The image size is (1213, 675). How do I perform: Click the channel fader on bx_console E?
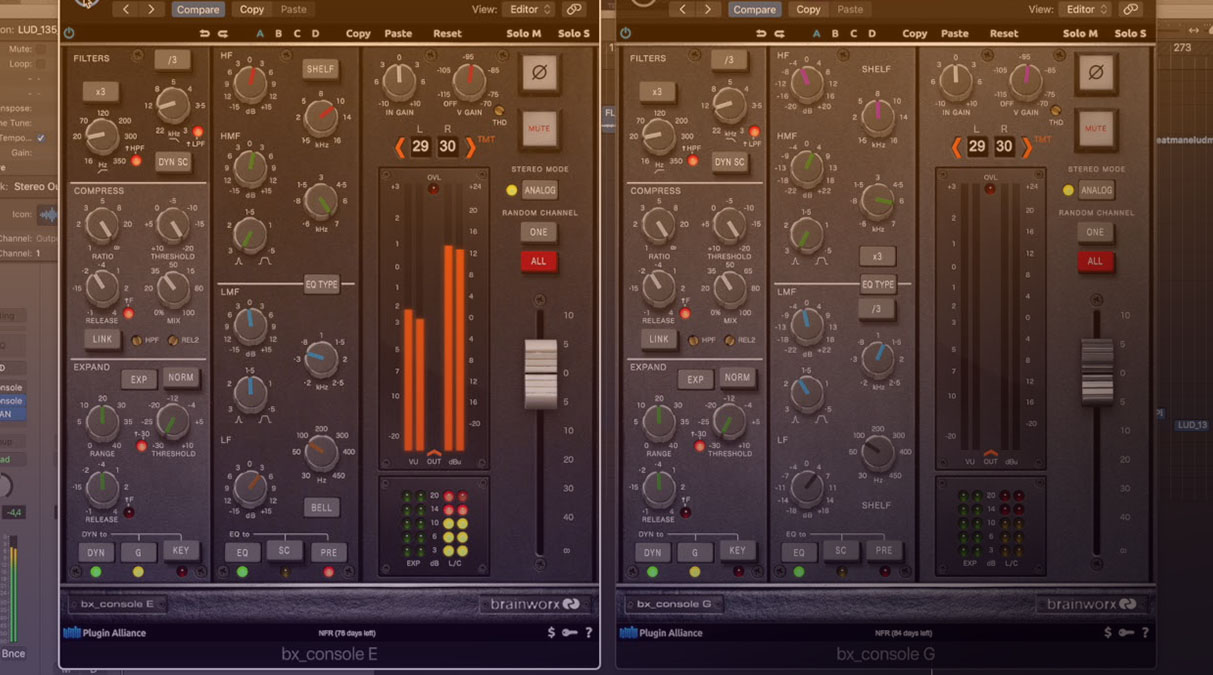(x=540, y=374)
